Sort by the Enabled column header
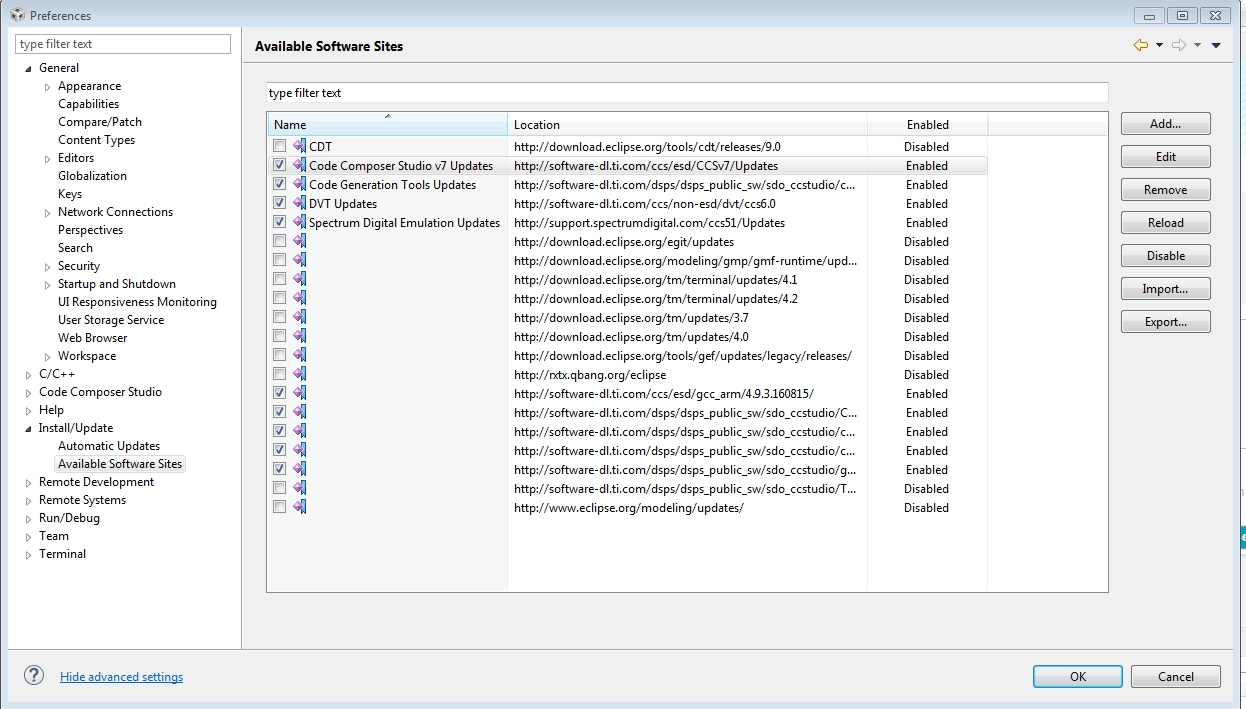The width and height of the screenshot is (1246, 709). (x=927, y=124)
